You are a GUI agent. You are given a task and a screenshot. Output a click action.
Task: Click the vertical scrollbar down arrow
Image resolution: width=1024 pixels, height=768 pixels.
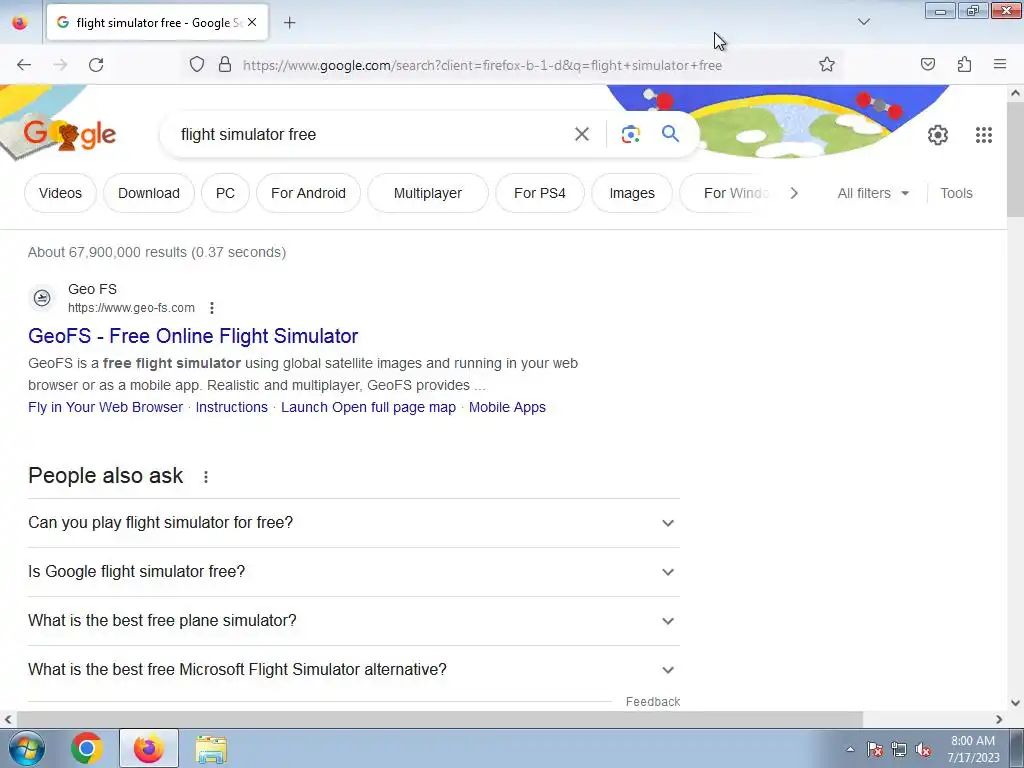pos(1015,703)
